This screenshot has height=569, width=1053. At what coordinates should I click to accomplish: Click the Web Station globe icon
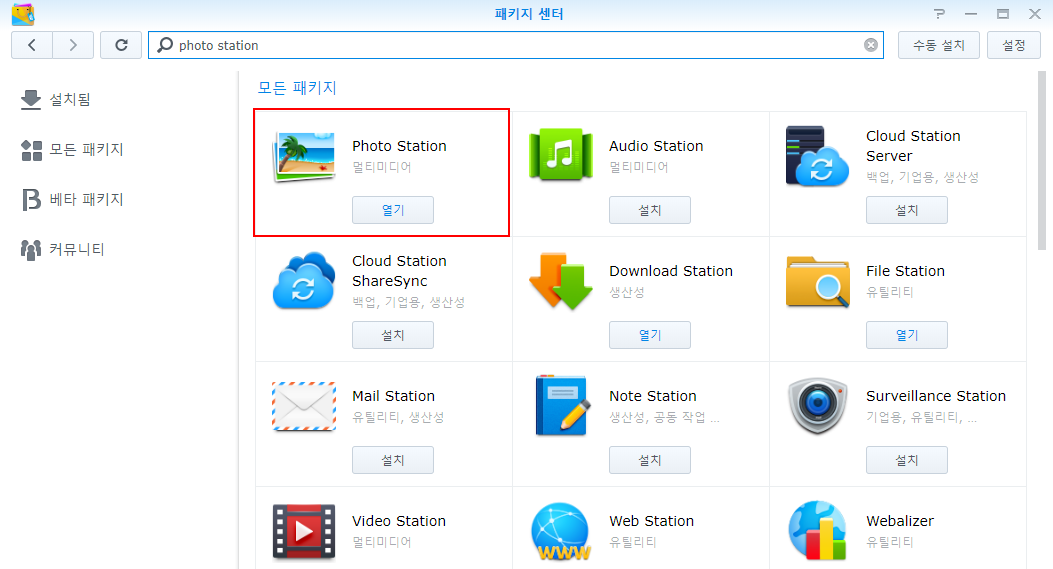point(561,531)
